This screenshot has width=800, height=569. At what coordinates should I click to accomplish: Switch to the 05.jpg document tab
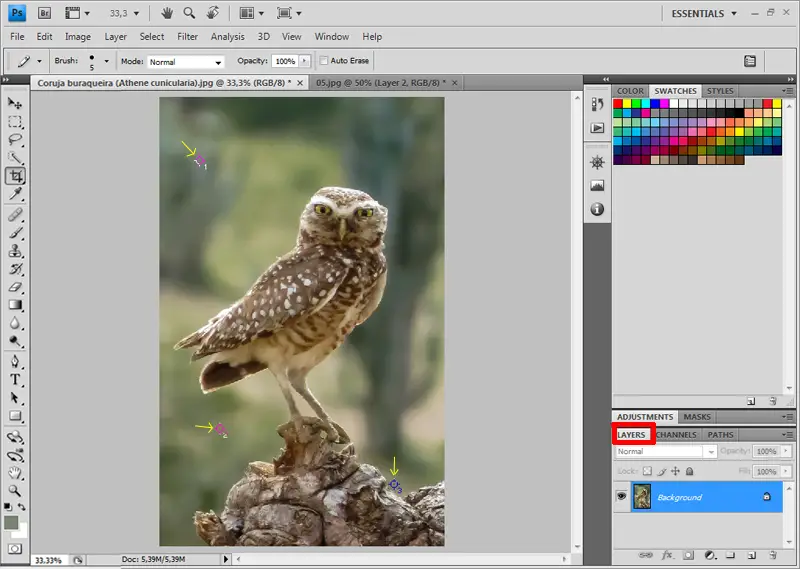click(377, 83)
